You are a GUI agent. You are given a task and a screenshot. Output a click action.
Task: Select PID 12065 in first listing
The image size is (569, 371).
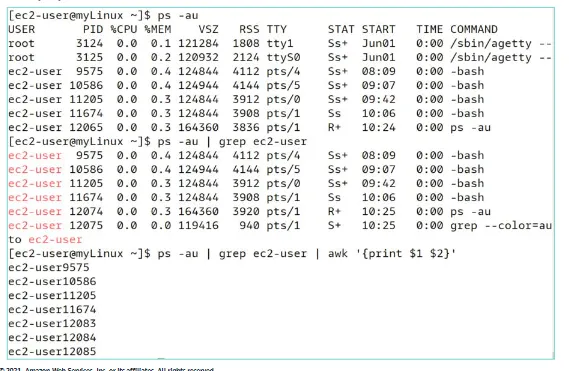(x=86, y=127)
